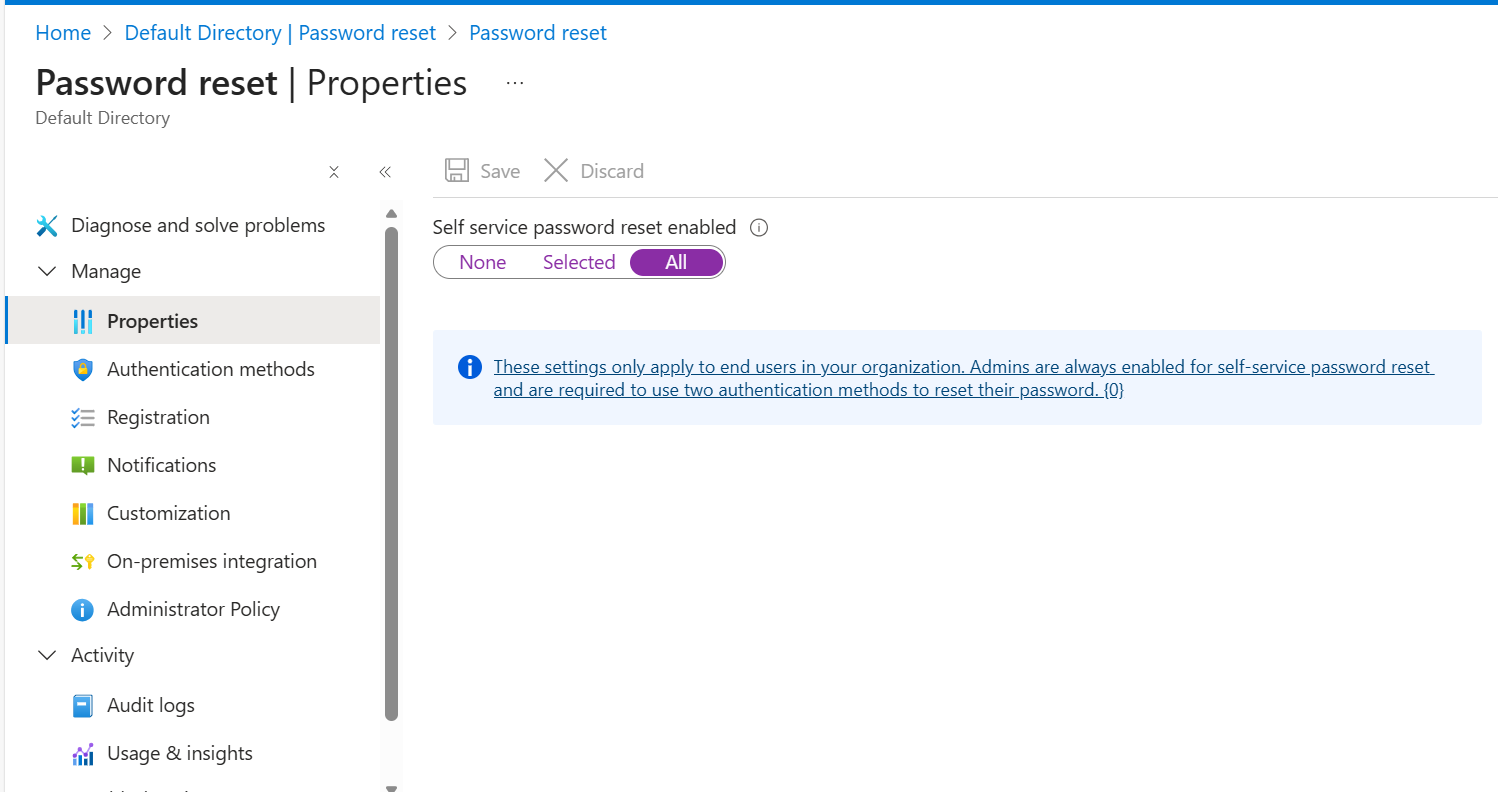Collapse the Activity section chevron
Viewport: 1498px width, 792px height.
coord(47,656)
